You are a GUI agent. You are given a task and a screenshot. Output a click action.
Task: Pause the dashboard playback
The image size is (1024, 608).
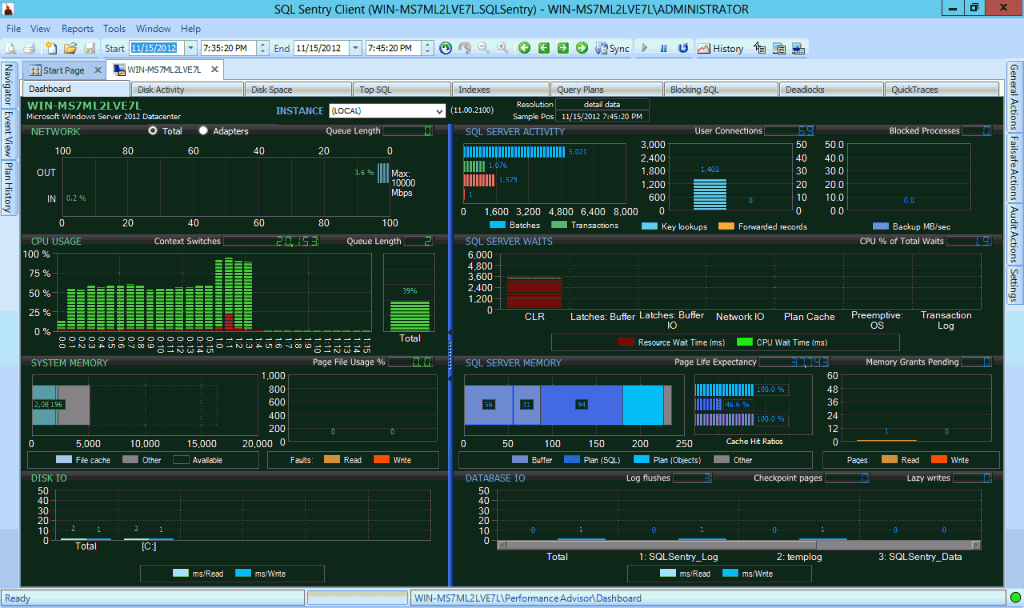(664, 48)
